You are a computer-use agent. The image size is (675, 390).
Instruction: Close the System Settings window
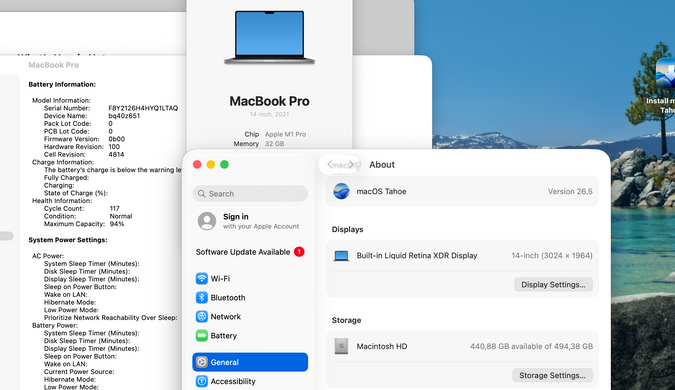197,164
